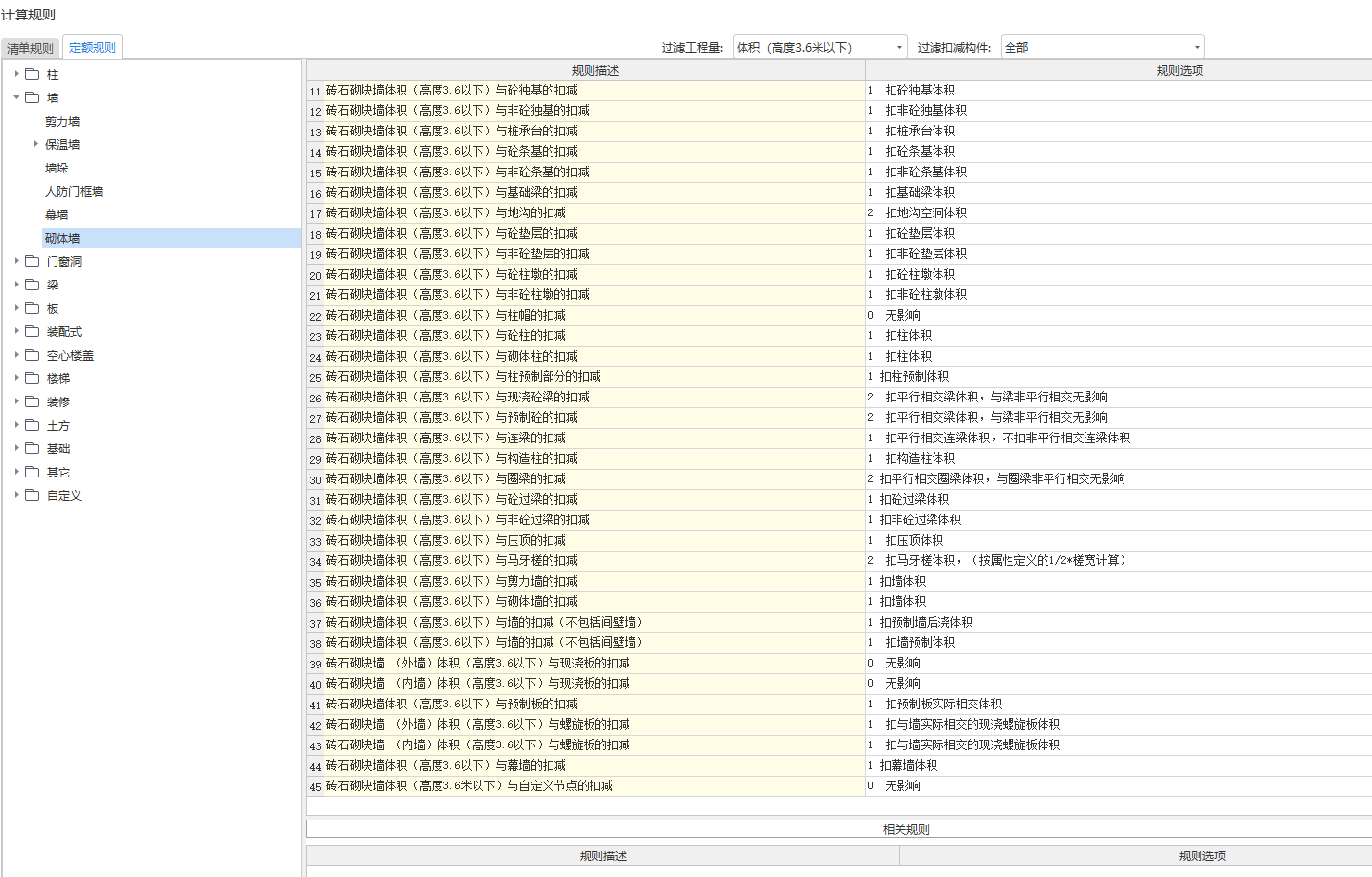Click the 门窗洞 folder icon
Image resolution: width=1372 pixels, height=877 pixels.
tap(32, 261)
